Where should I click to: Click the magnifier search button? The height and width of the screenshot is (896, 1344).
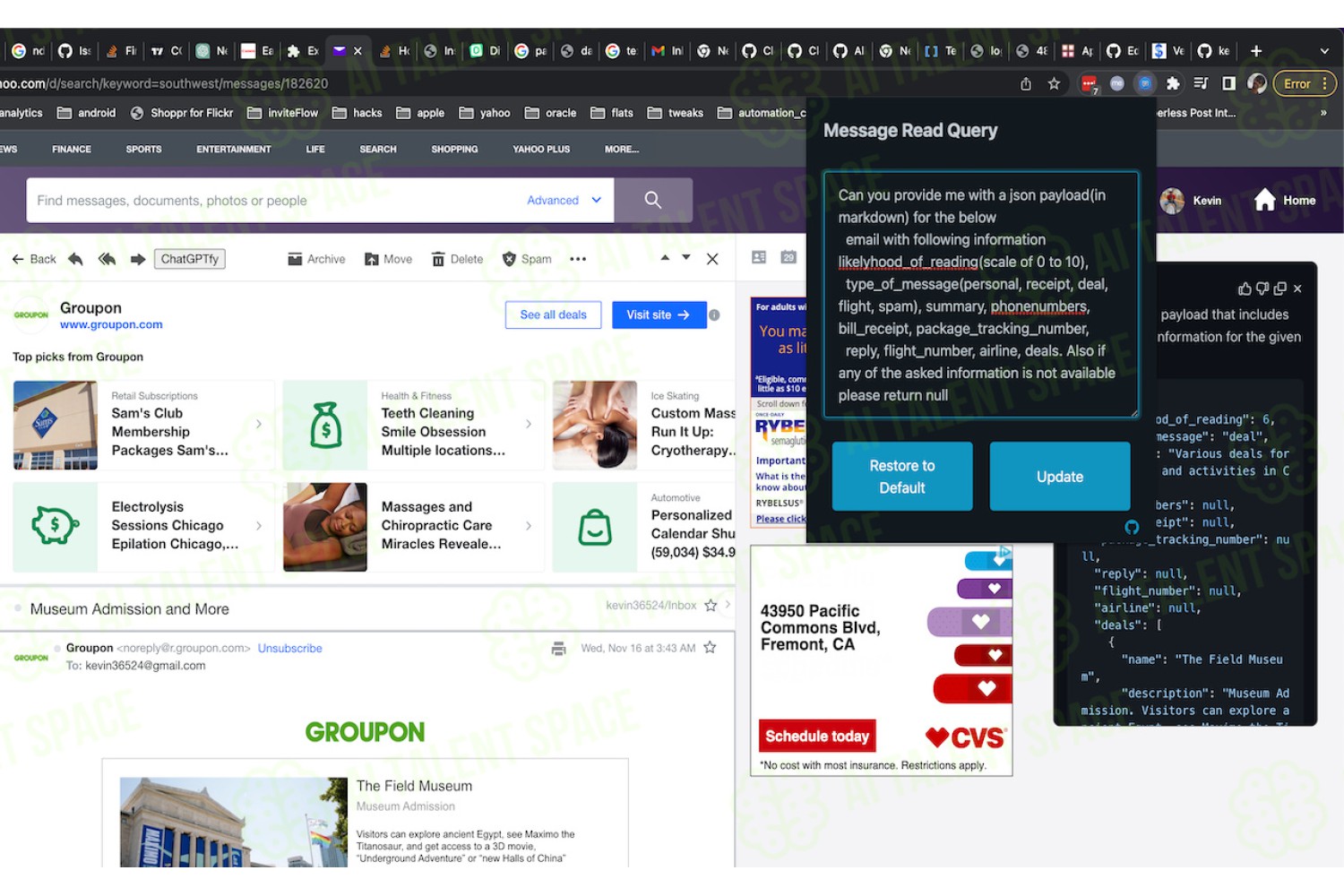coord(653,200)
